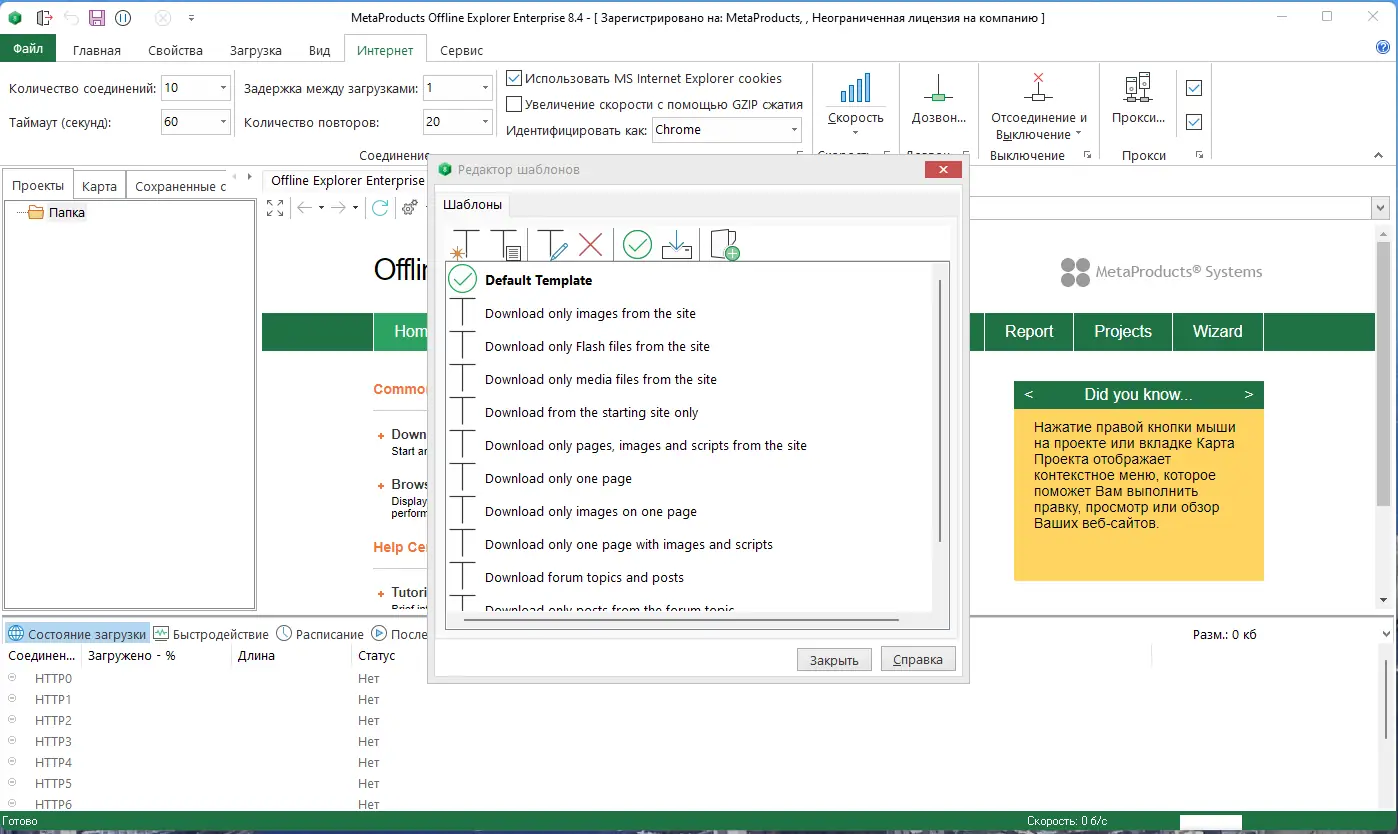Click the browser back arrow icon

(x=305, y=207)
